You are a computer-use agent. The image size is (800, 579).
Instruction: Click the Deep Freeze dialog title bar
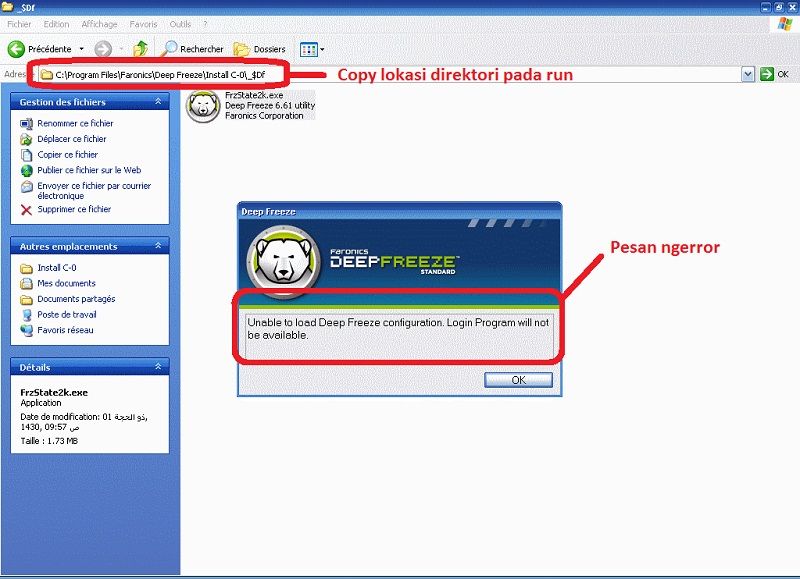(x=399, y=211)
